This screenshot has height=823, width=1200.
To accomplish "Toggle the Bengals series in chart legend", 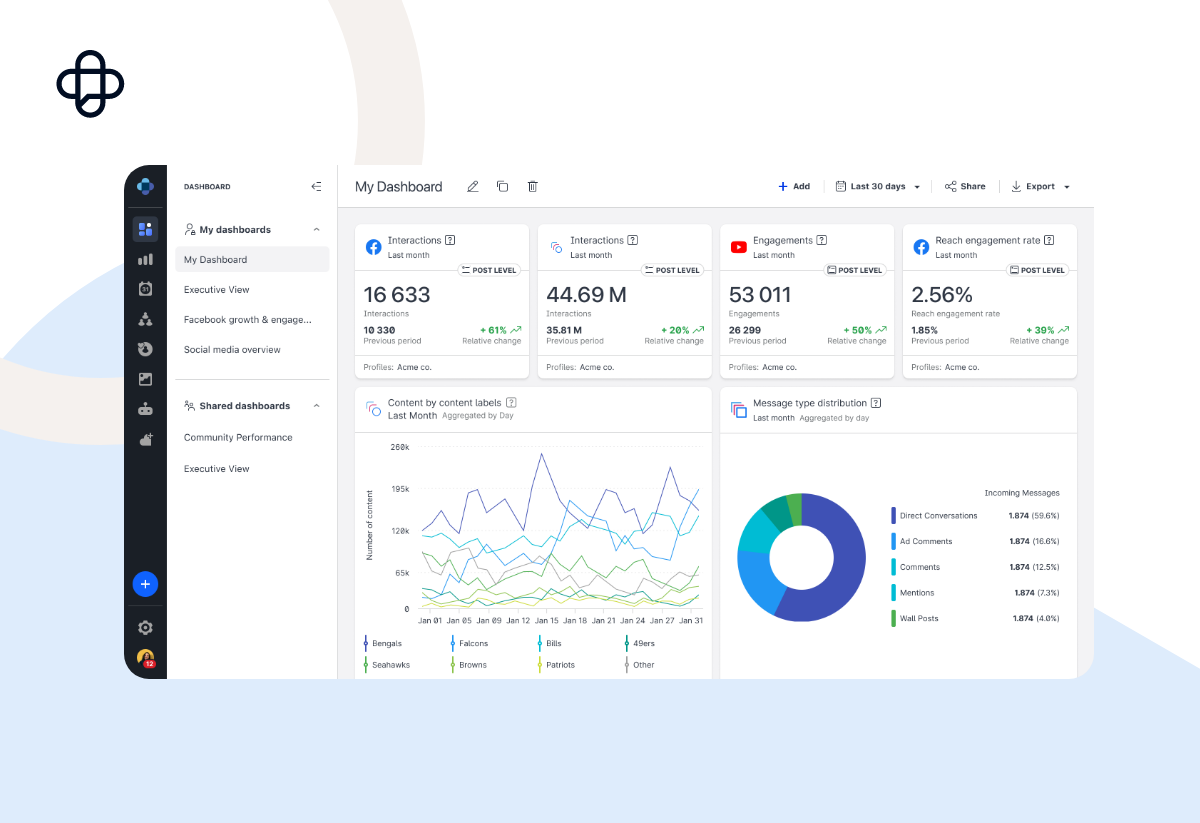I will point(387,643).
